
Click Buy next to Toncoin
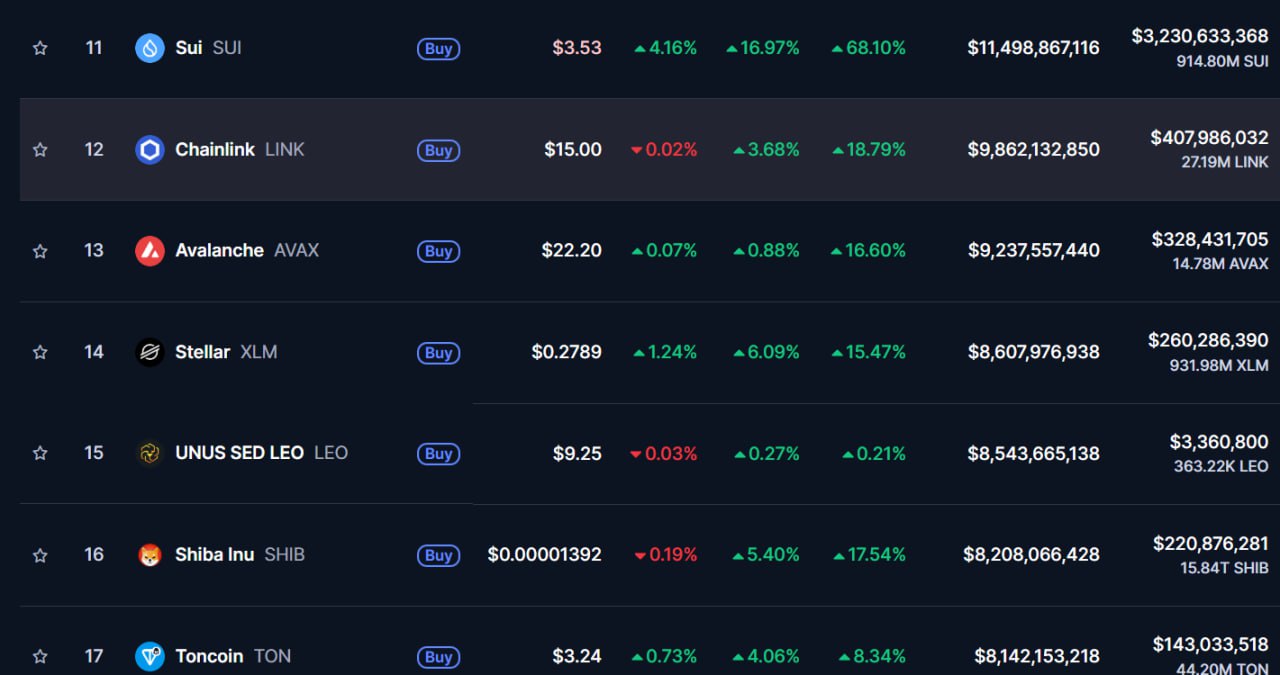[438, 657]
